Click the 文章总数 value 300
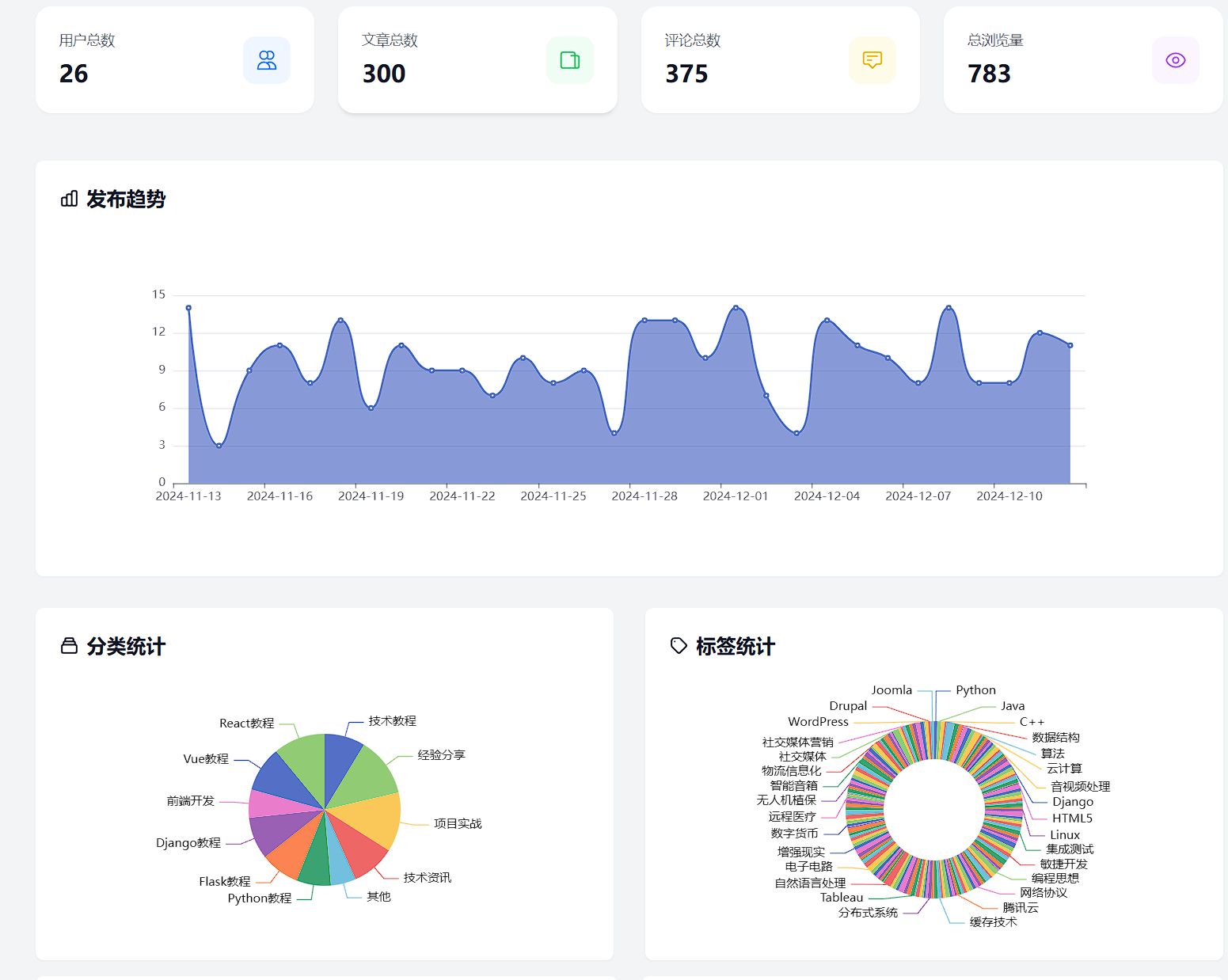The image size is (1228, 980). tap(384, 74)
